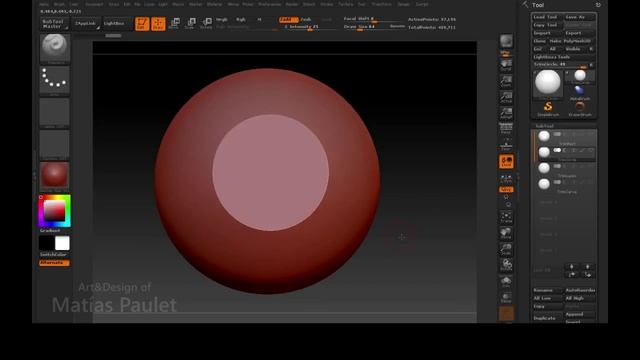The height and width of the screenshot is (360, 640).
Task: Click the Scale view icon on right shelf
Action: (506, 249)
